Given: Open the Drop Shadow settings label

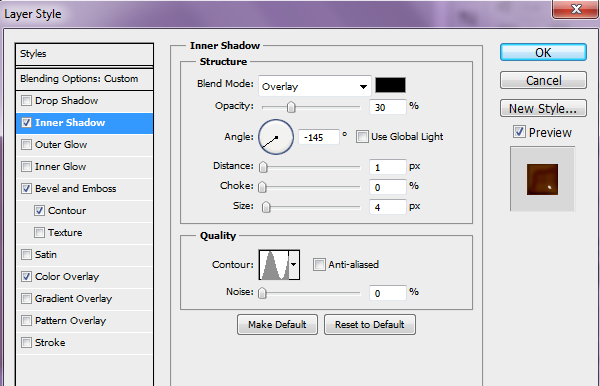Looking at the screenshot, I should pyautogui.click(x=67, y=101).
